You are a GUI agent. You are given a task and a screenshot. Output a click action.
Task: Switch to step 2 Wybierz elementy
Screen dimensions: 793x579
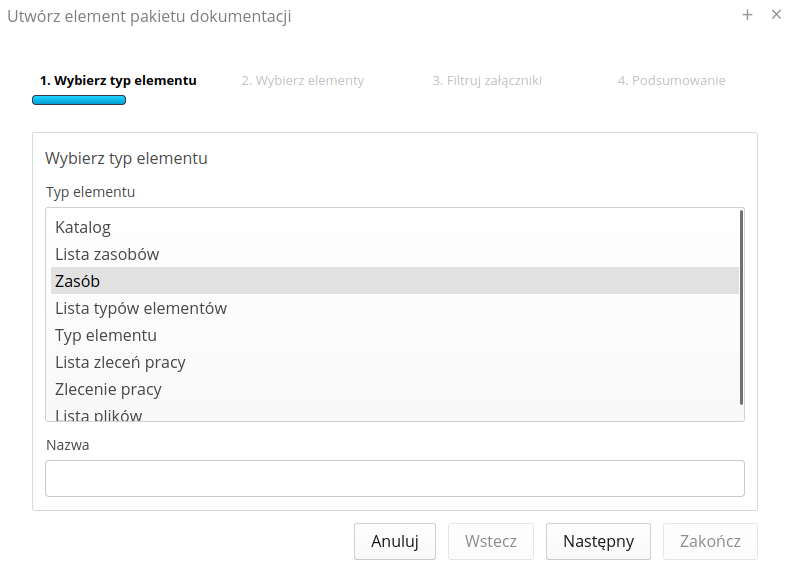point(303,81)
